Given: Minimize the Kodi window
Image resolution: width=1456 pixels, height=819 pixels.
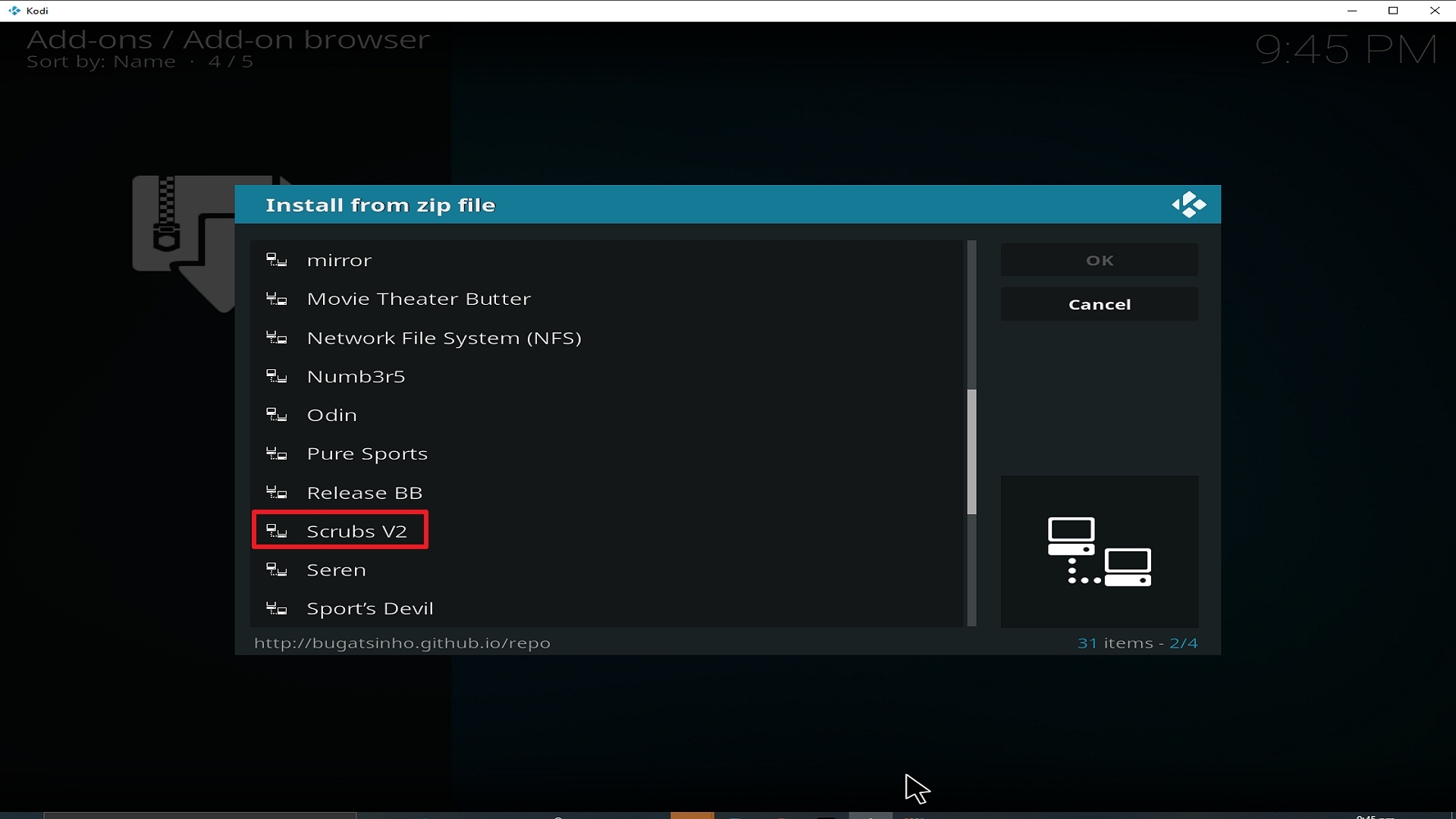Looking at the screenshot, I should coord(1352,11).
